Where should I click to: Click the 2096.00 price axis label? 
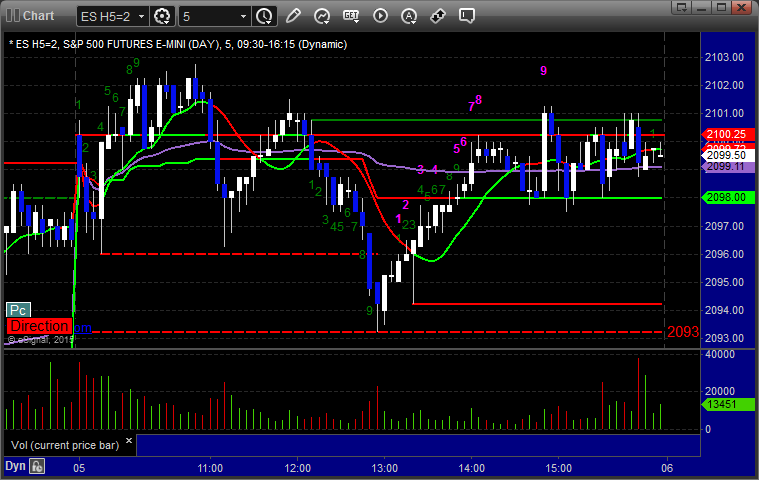pyautogui.click(x=724, y=255)
